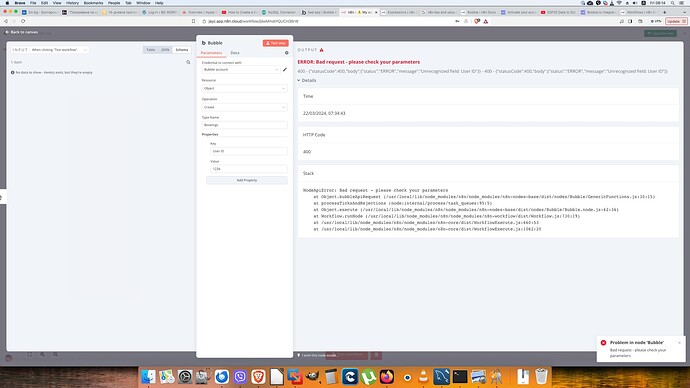Open Bubble node settings gear
The image size is (690, 388).
(286, 53)
